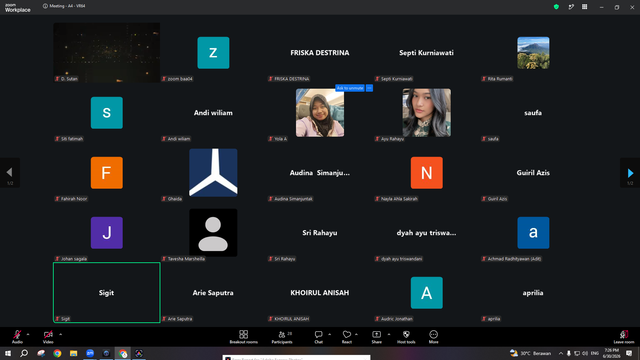Click Siti fatimah's S avatar
Image resolution: width=640 pixels, height=360 pixels.
click(107, 113)
